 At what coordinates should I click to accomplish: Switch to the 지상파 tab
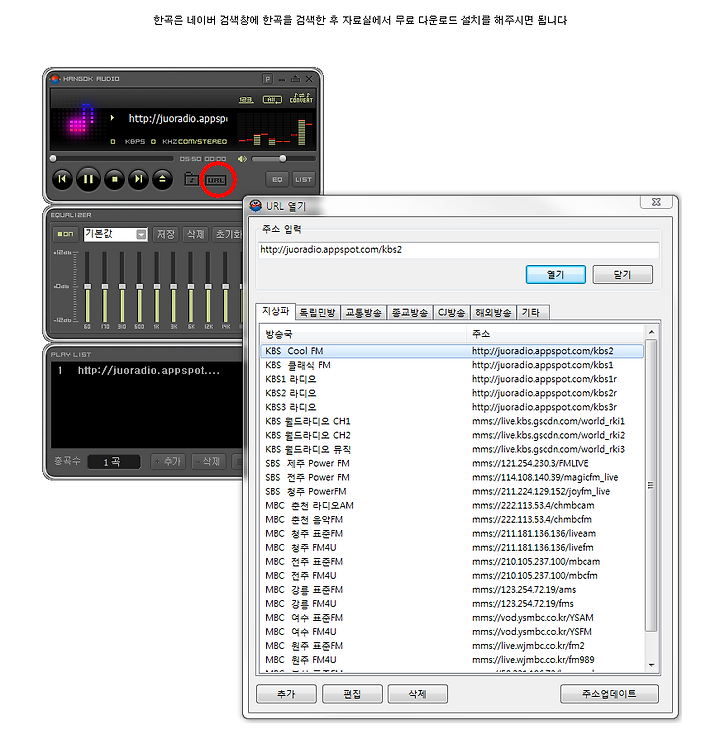tap(275, 311)
